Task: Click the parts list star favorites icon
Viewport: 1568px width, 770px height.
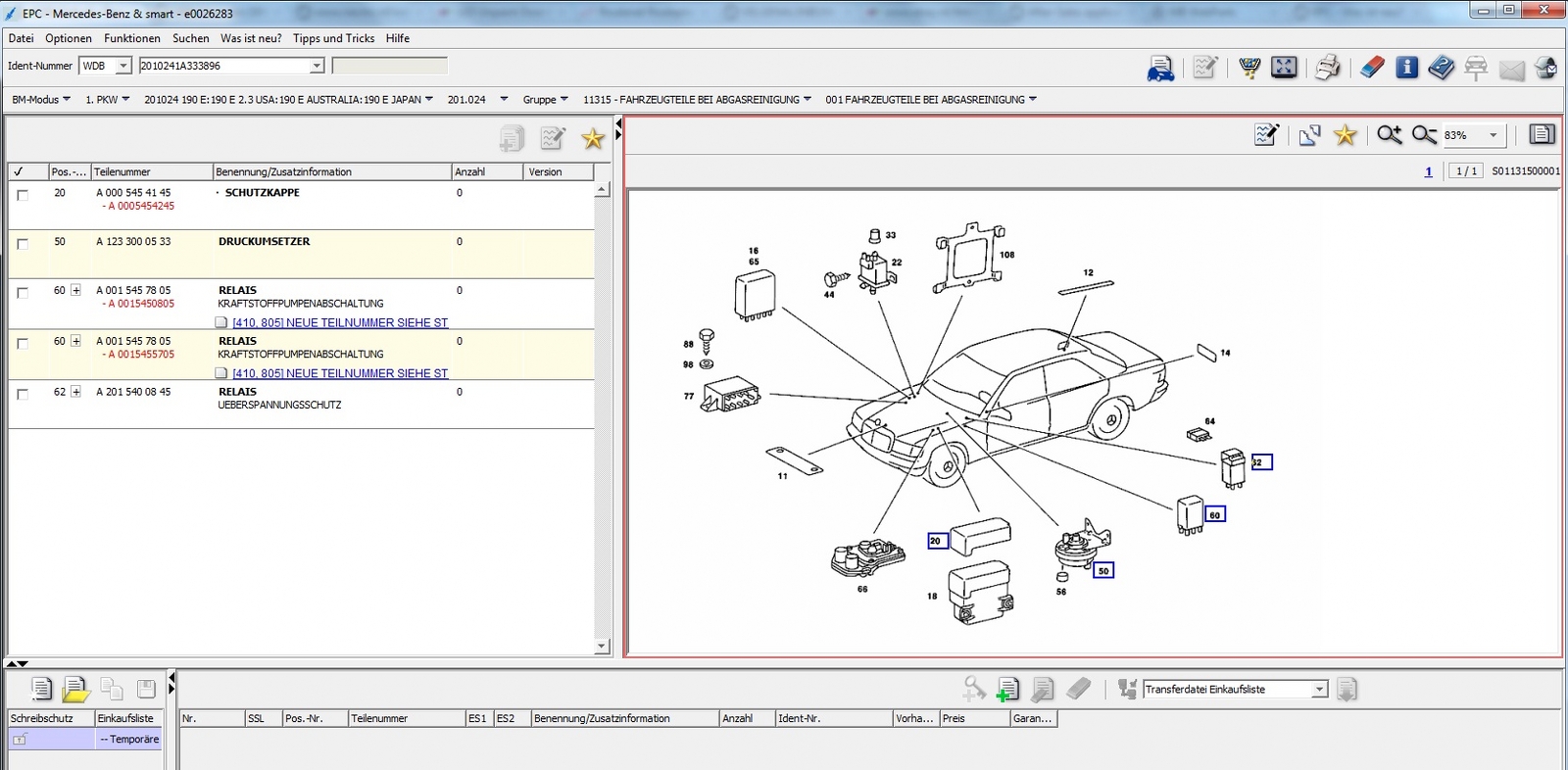Action: 593,138
